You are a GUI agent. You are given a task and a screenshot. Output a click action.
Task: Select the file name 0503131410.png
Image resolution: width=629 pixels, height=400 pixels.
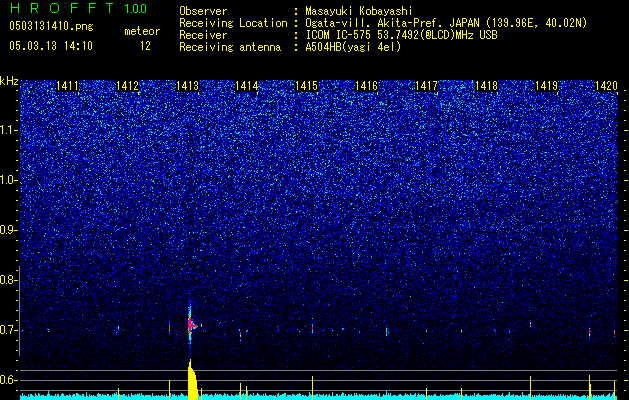(51, 27)
